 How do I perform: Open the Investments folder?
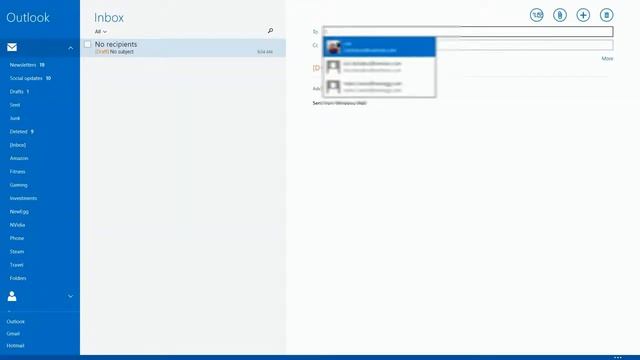click(23, 198)
